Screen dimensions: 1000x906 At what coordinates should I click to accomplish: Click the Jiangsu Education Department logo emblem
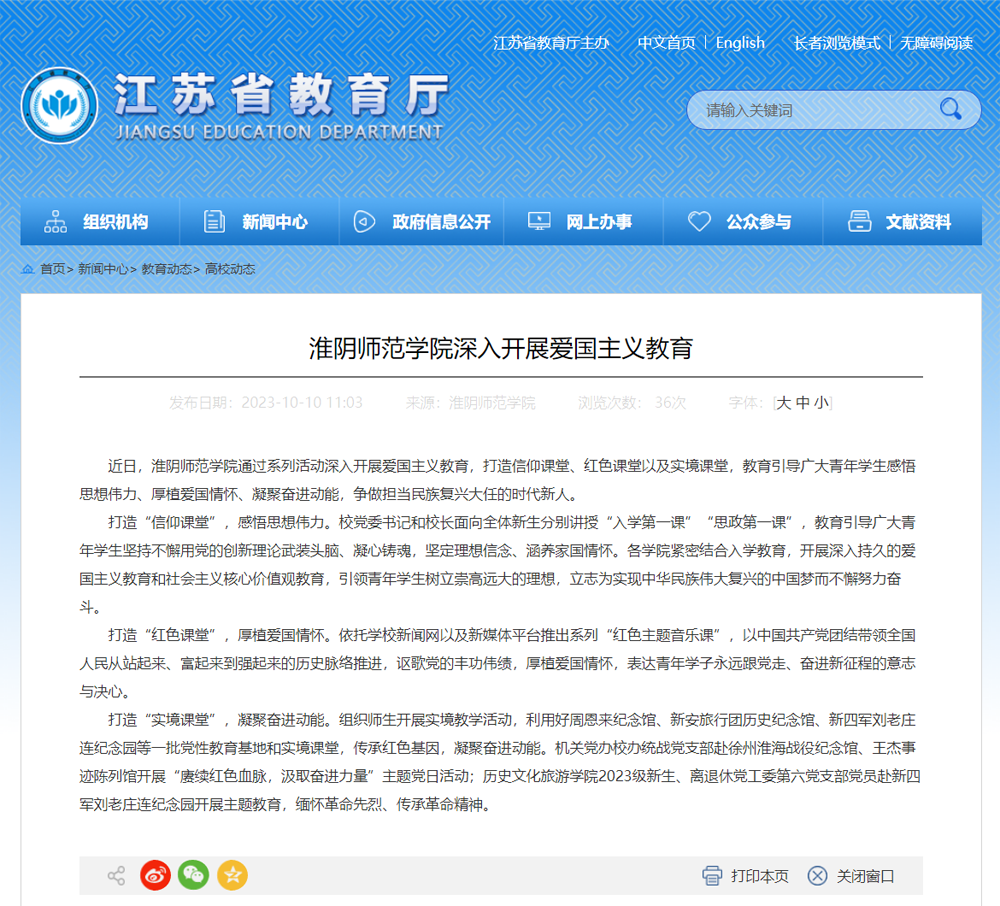[59, 106]
